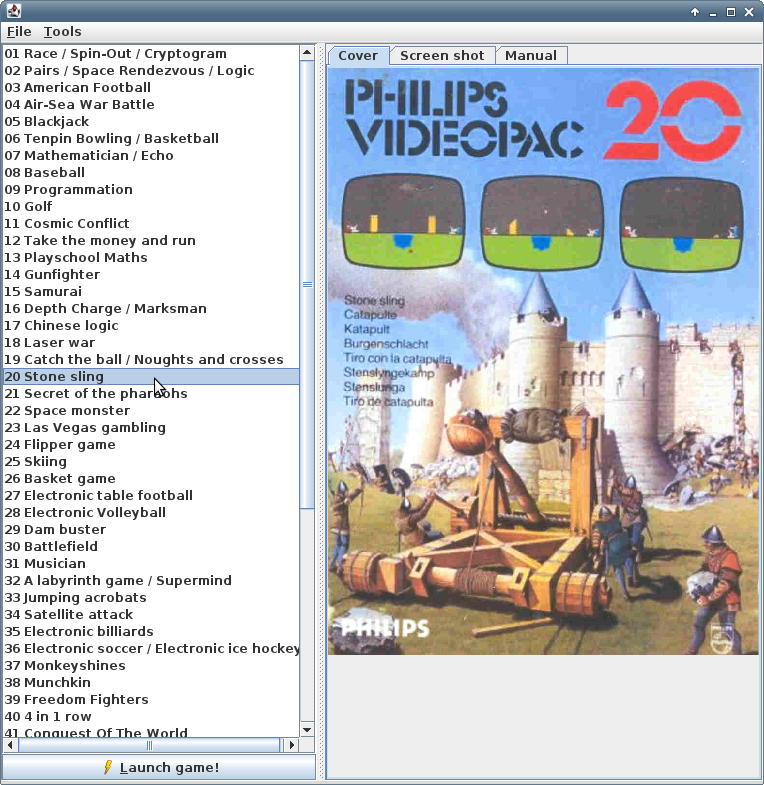Select '25 Skiing'
Viewport: 764px width, 785px height.
click(151, 462)
